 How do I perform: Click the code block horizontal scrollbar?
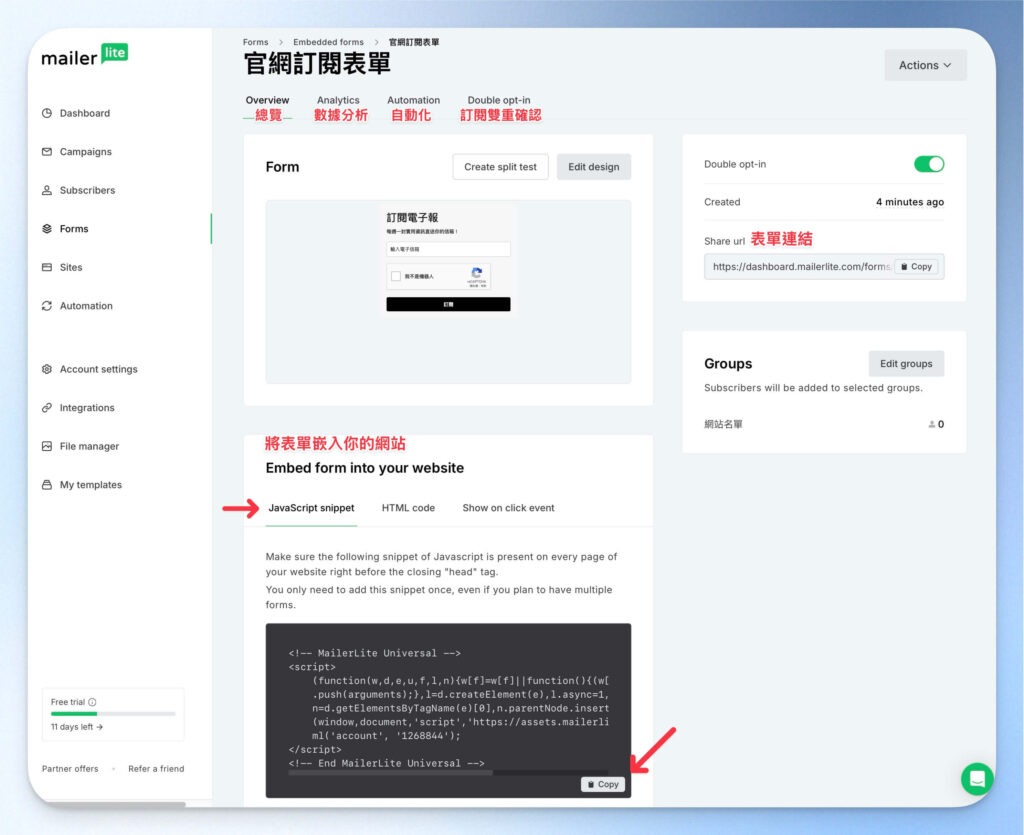391,773
